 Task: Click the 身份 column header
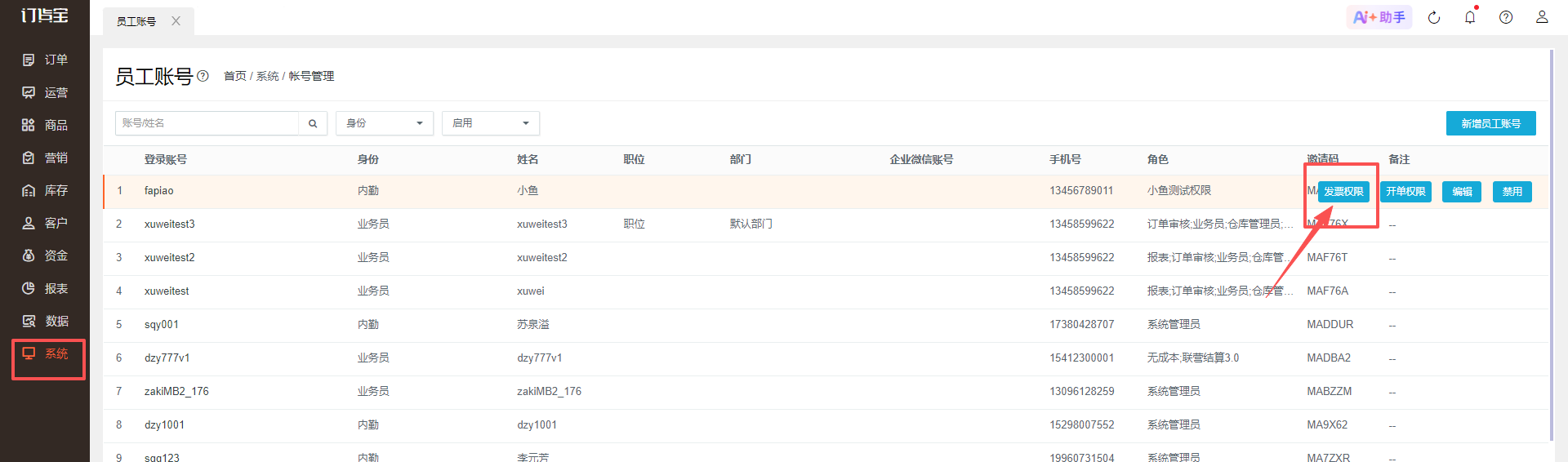coord(368,159)
